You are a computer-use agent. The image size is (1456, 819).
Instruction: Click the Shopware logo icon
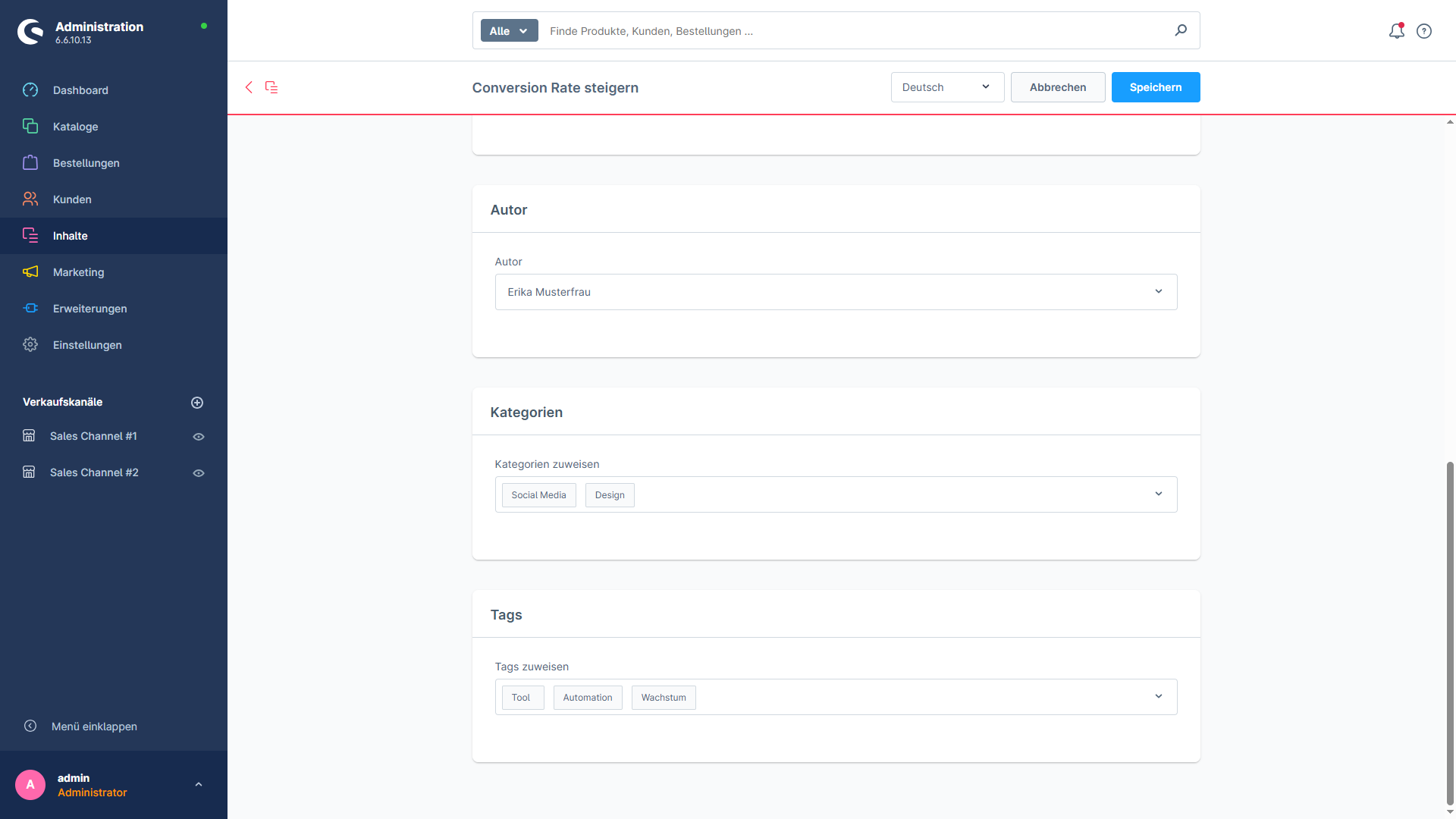[30, 32]
